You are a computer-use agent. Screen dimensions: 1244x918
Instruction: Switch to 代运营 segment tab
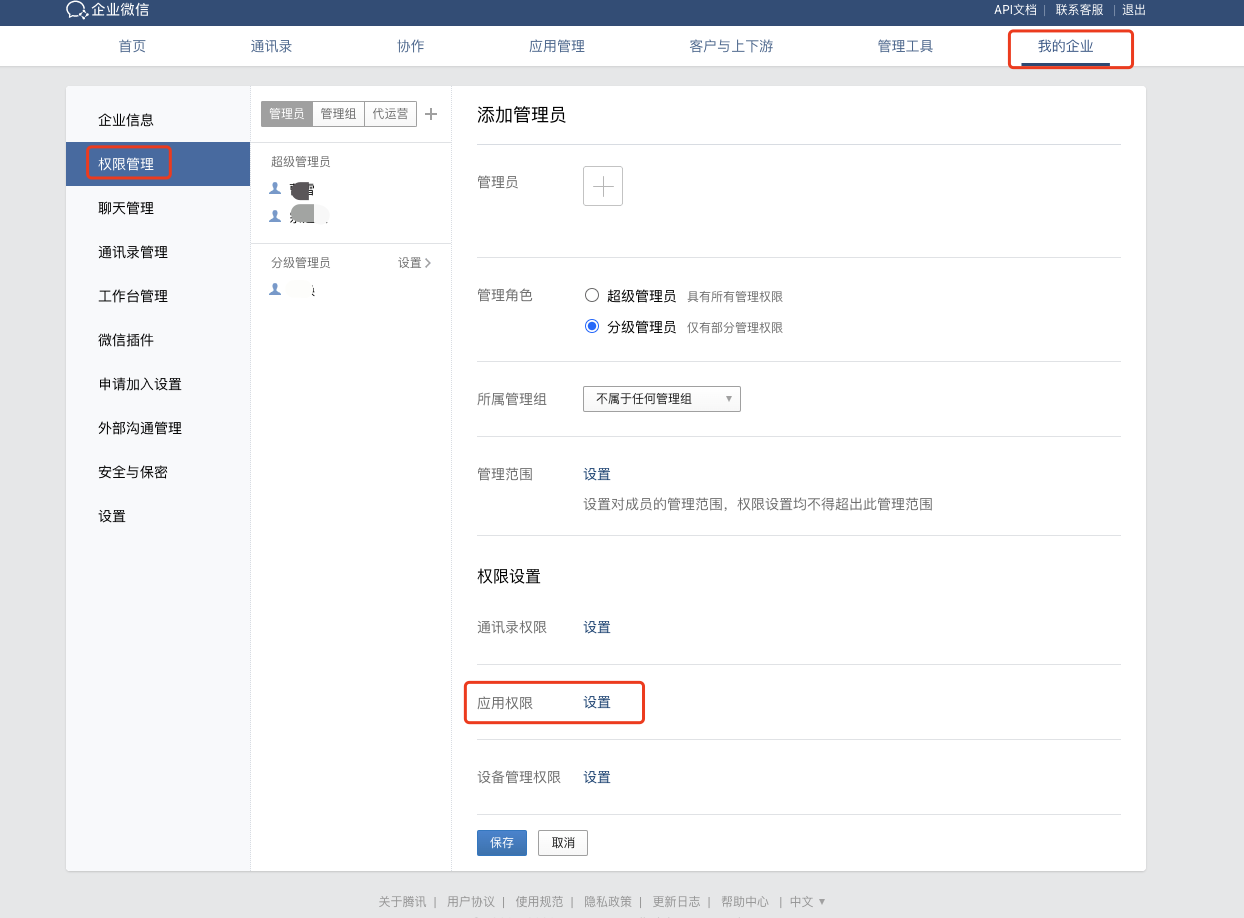[x=390, y=114]
